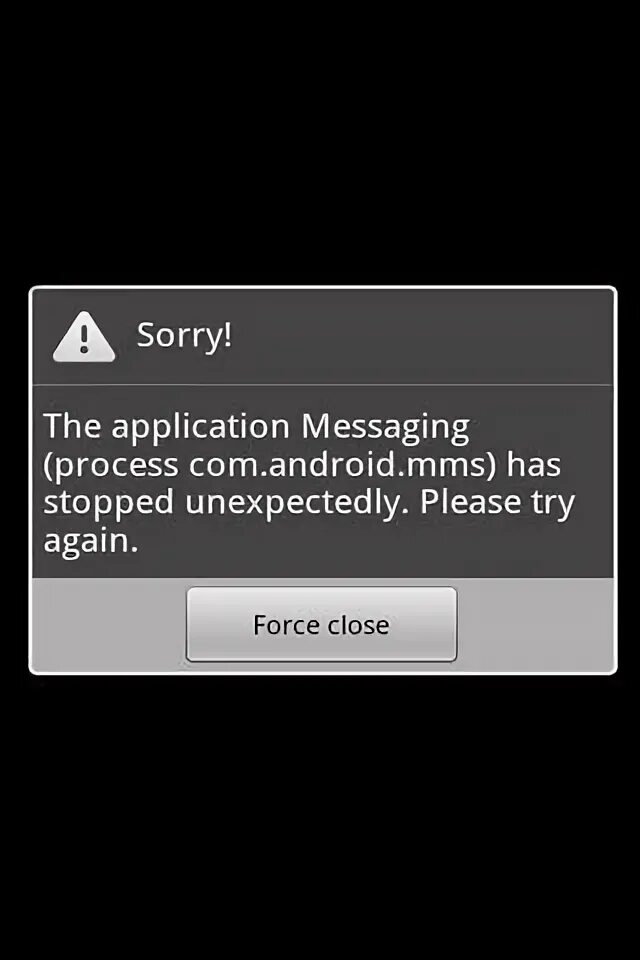Tap "The application" at message start

pos(166,427)
